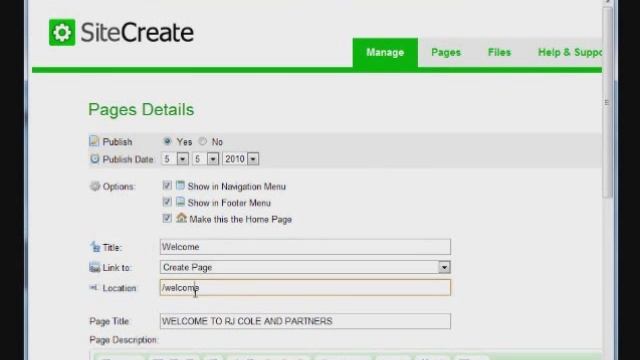Open the publish month dropdown
Viewport: 640px width, 360px height.
click(206, 159)
